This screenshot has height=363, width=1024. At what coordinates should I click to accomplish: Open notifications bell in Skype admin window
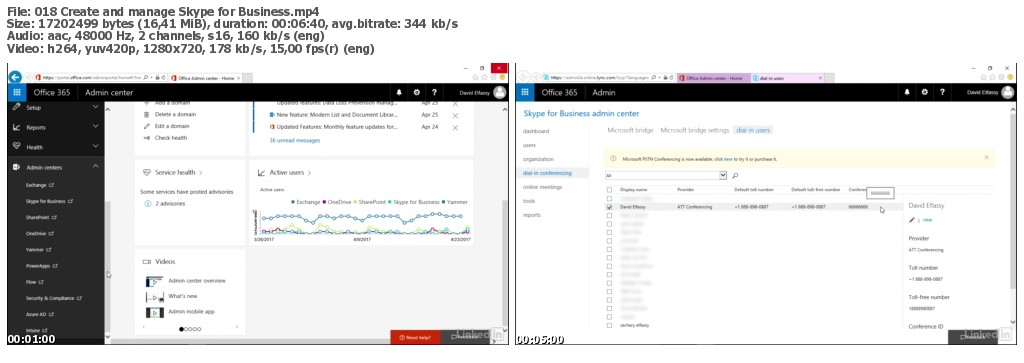coord(907,93)
